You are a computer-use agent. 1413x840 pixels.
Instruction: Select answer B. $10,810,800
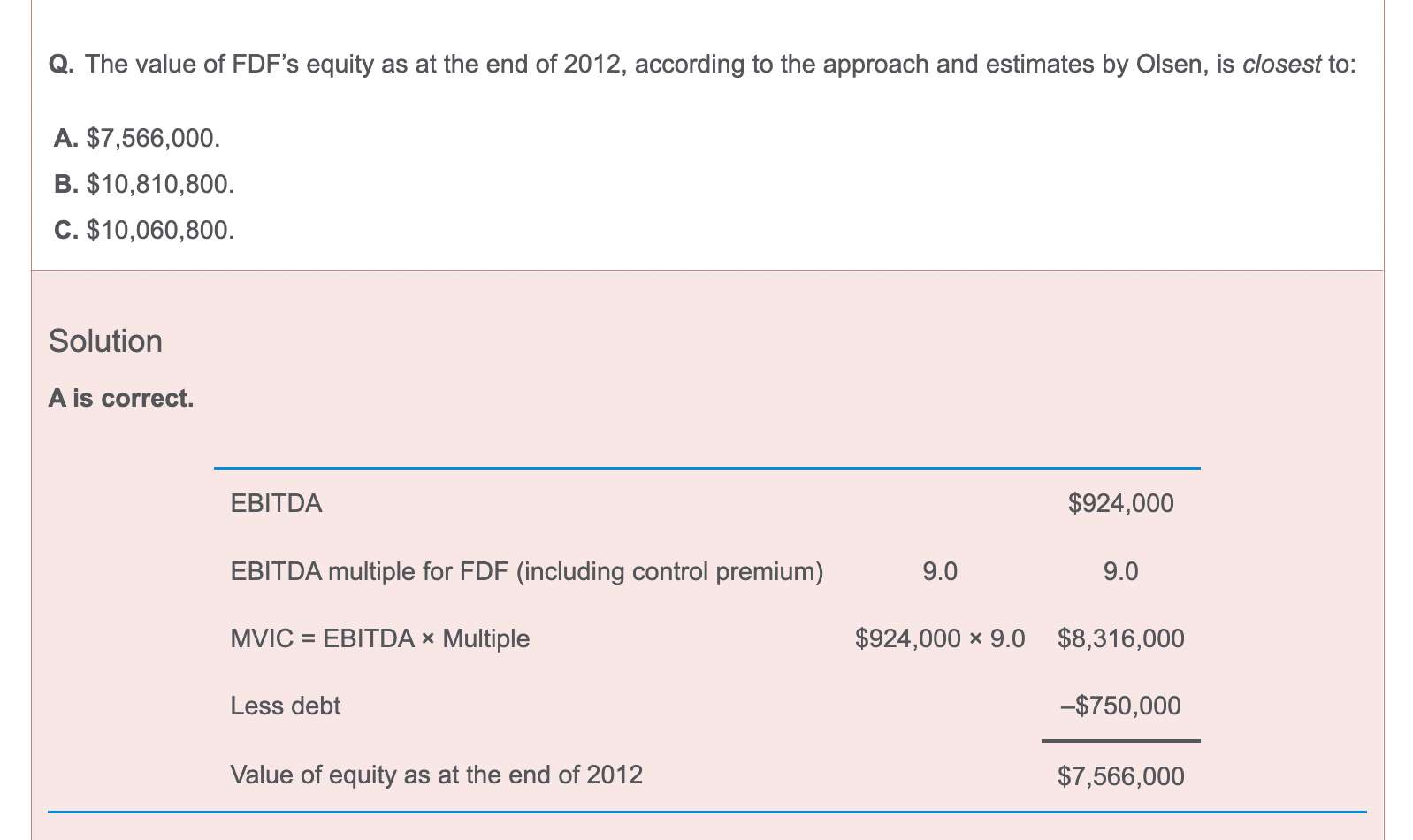click(x=144, y=184)
